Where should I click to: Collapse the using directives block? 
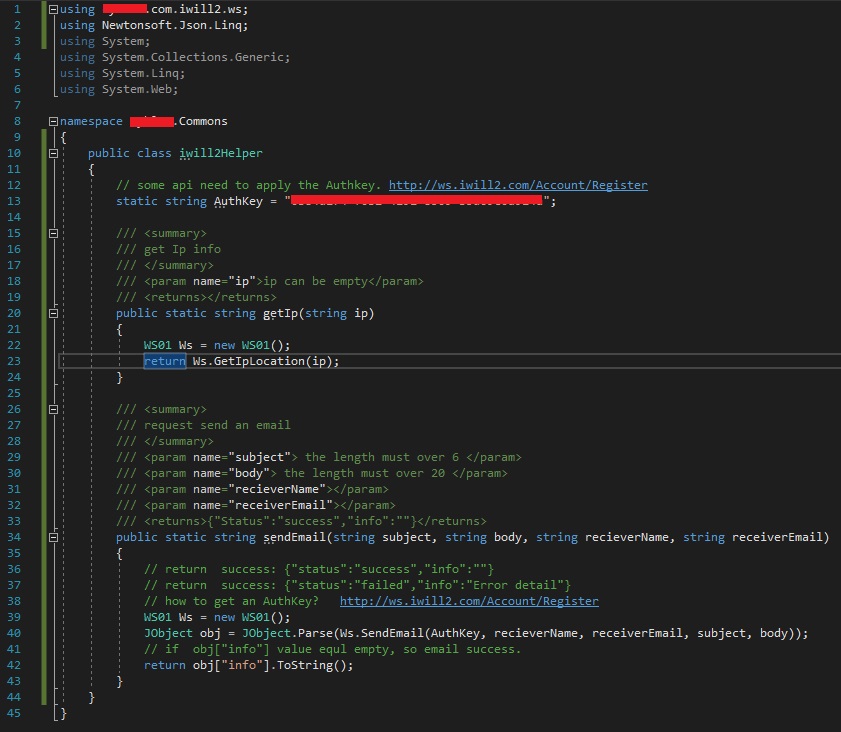click(x=53, y=9)
